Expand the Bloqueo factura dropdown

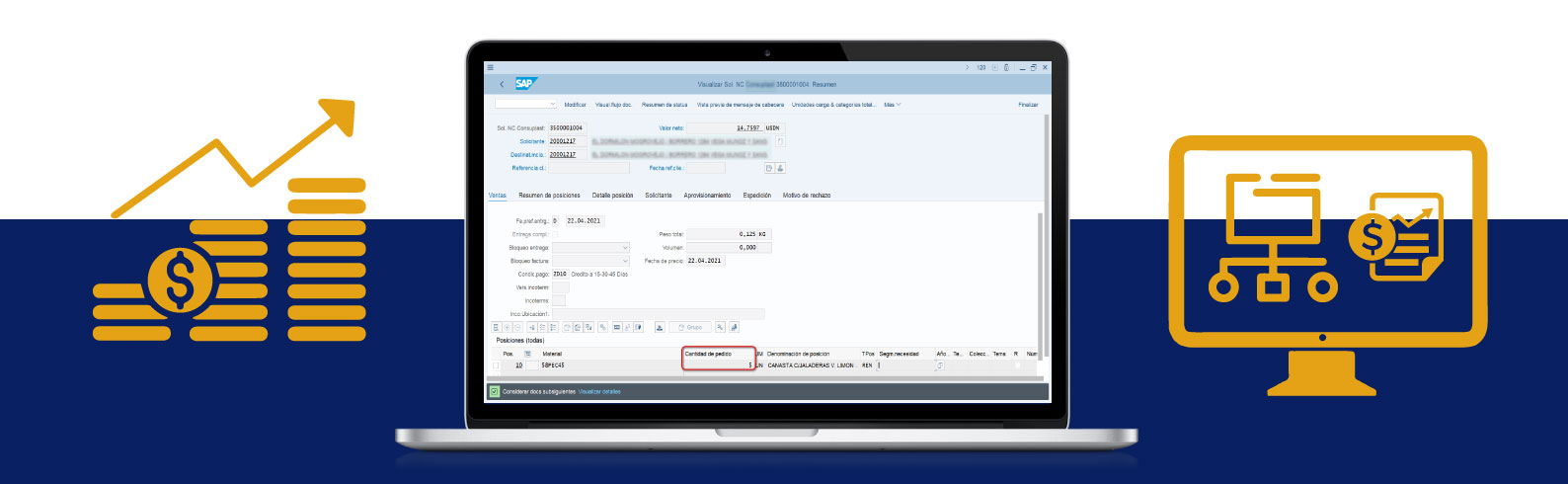click(x=624, y=261)
